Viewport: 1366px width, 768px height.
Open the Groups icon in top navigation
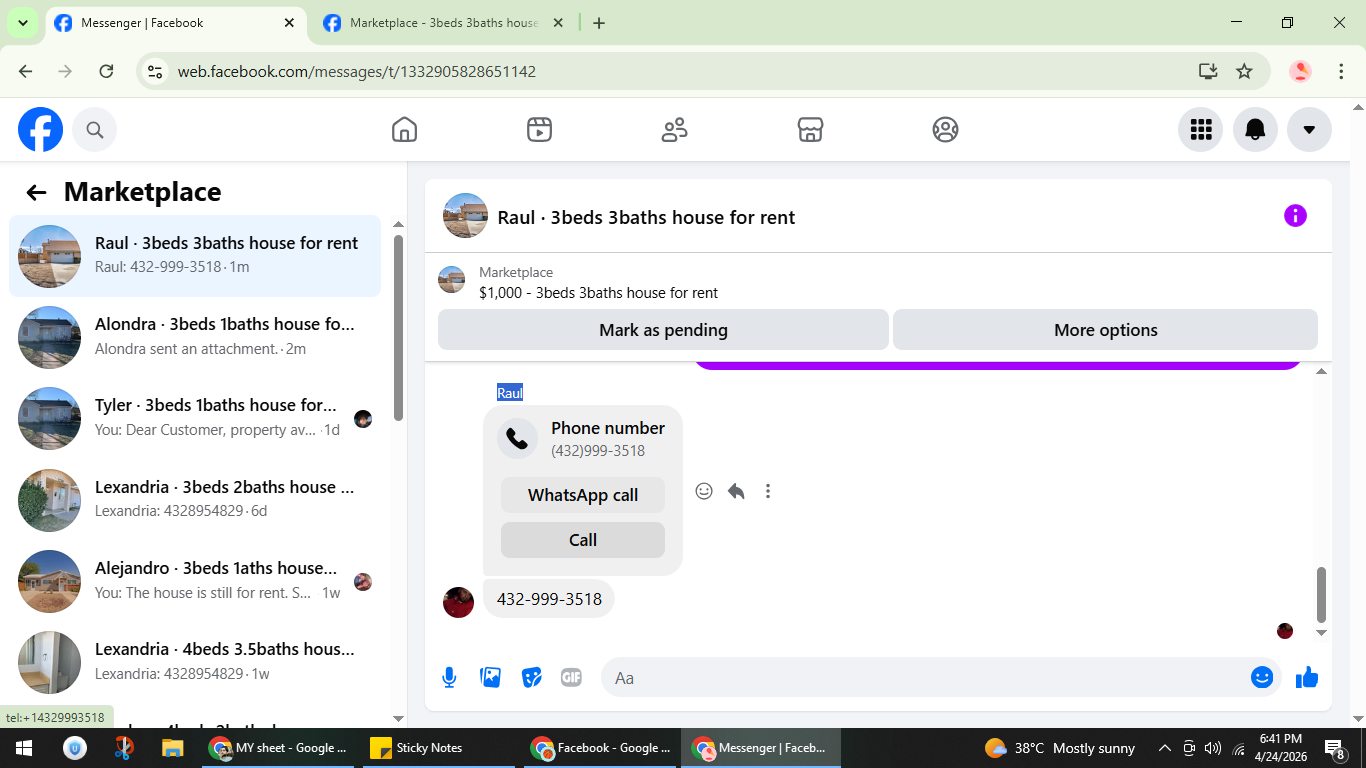(945, 130)
